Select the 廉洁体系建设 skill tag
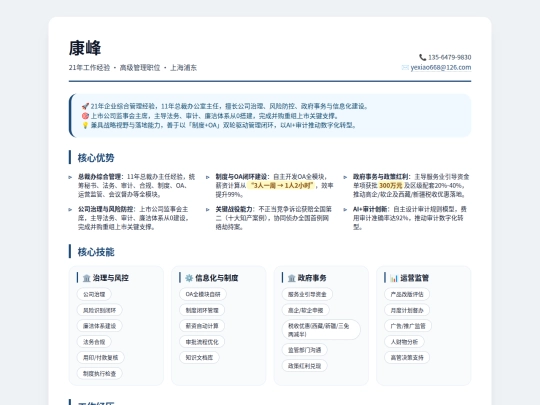Image resolution: width=540 pixels, height=405 pixels. [x=100, y=326]
